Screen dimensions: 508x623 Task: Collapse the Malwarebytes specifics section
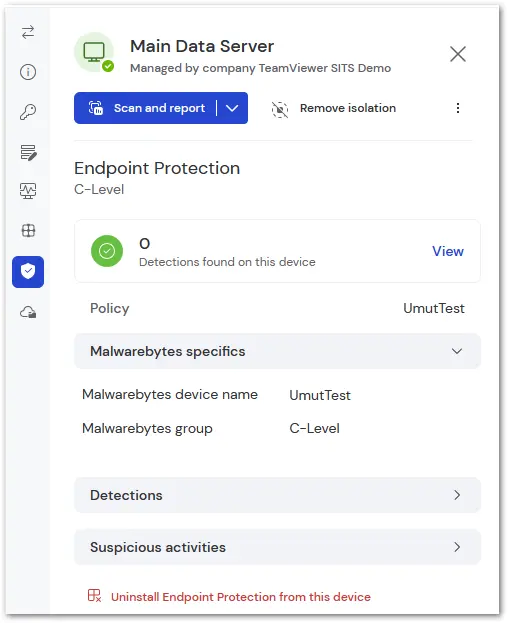point(277,351)
